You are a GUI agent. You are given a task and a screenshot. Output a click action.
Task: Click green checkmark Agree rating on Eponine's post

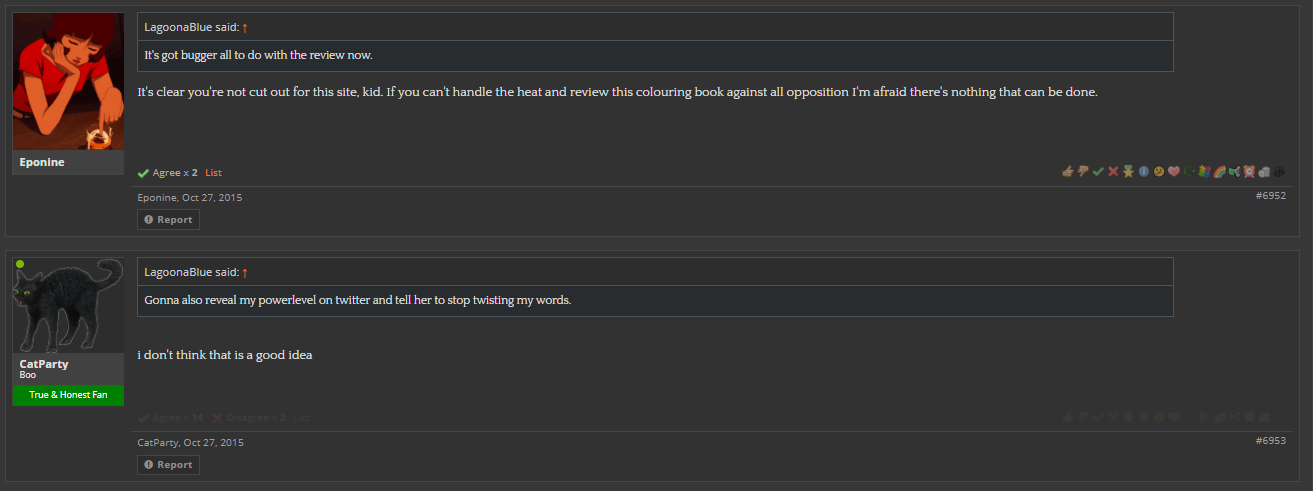click(x=1098, y=171)
